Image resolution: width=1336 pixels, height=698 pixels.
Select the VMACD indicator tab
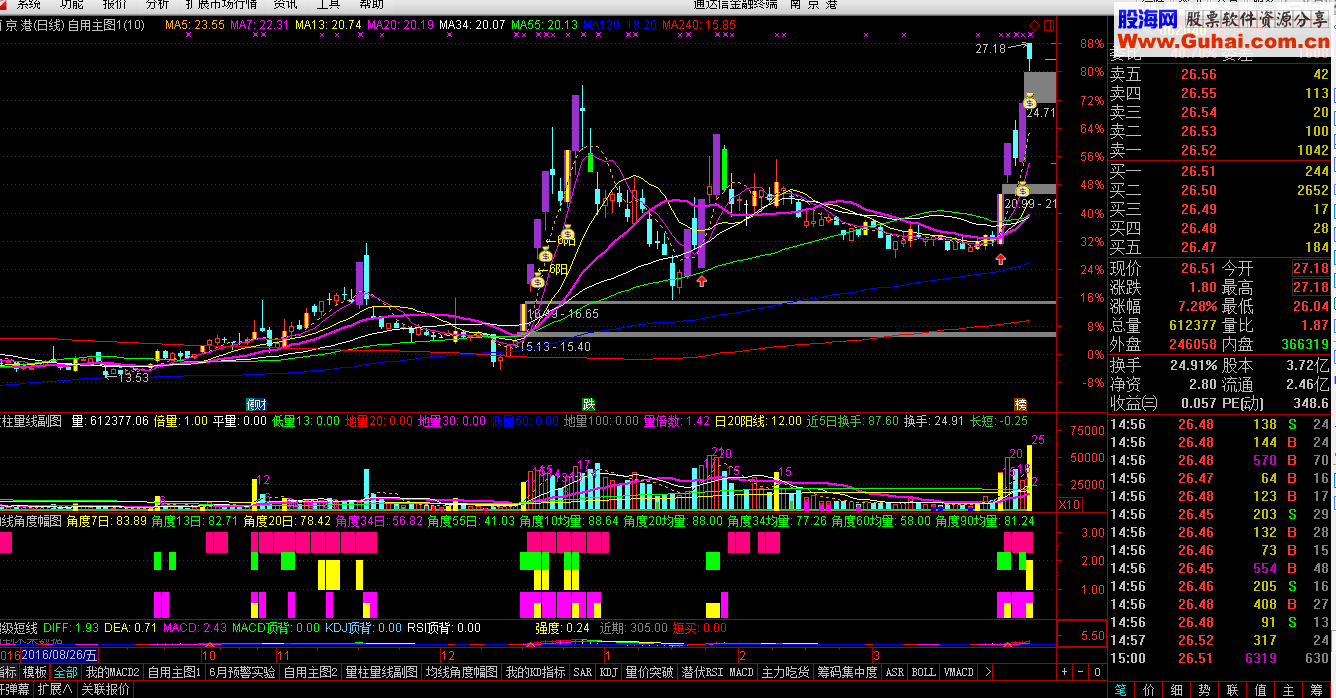tap(960, 672)
